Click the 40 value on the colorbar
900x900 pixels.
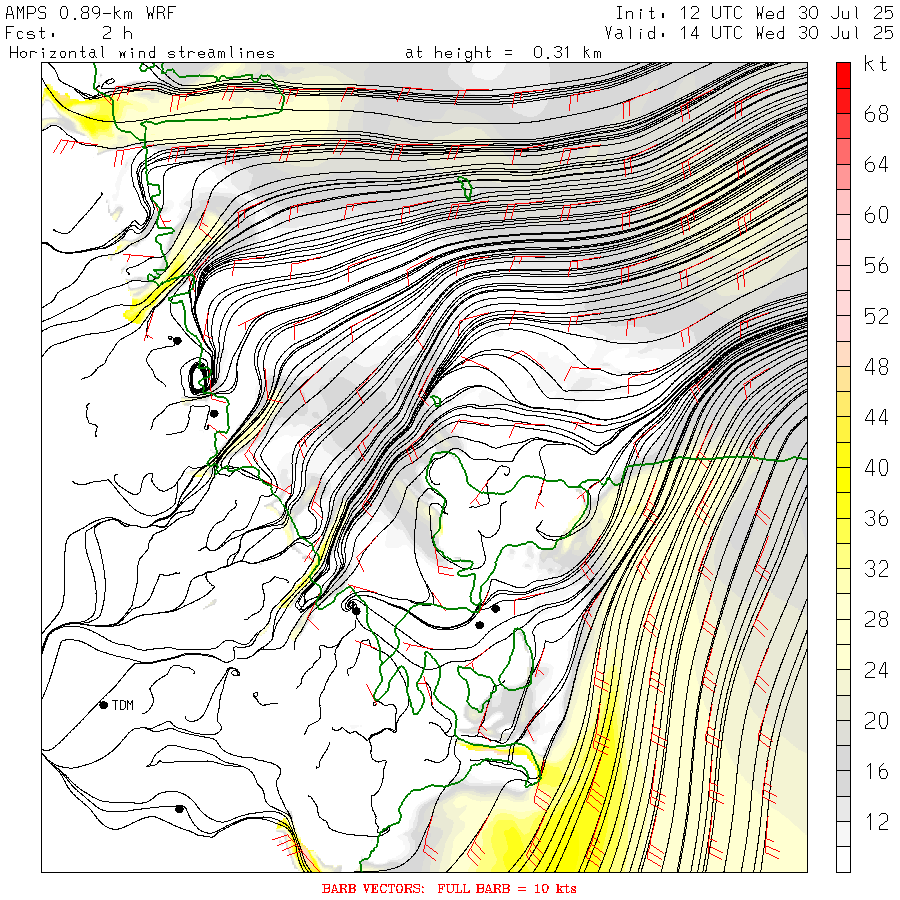tap(876, 468)
